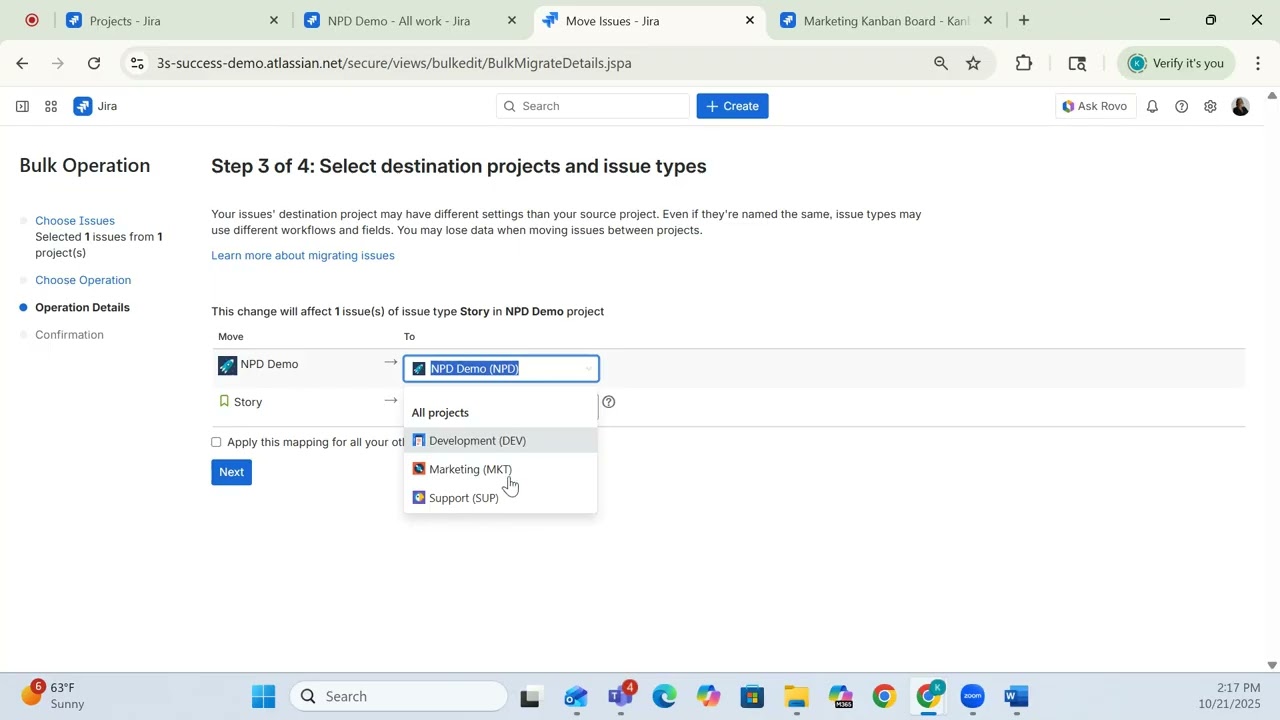Click the All projects list heading
Image resolution: width=1280 pixels, height=720 pixels.
(440, 413)
